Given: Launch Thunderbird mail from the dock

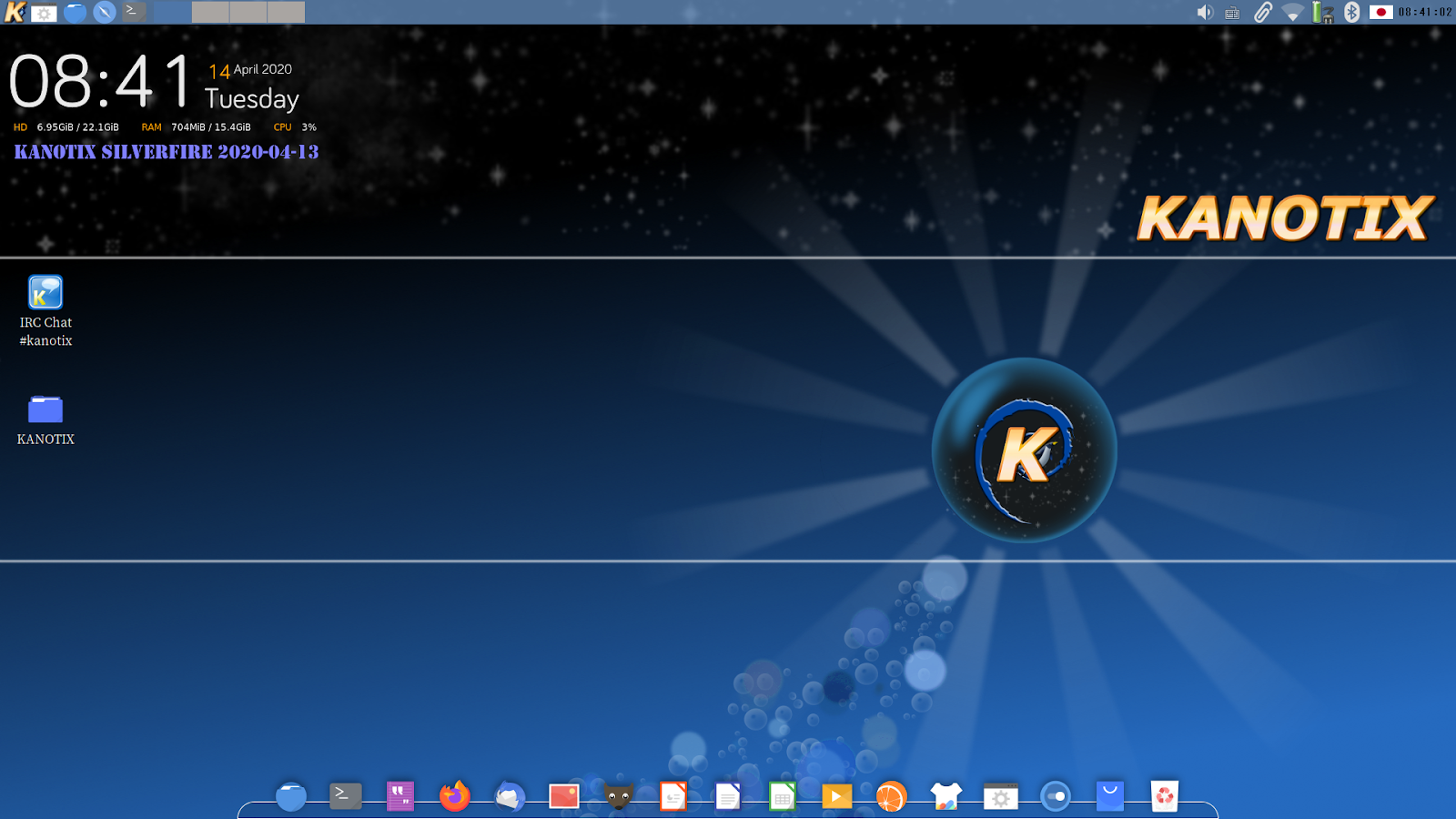Looking at the screenshot, I should click(x=510, y=796).
